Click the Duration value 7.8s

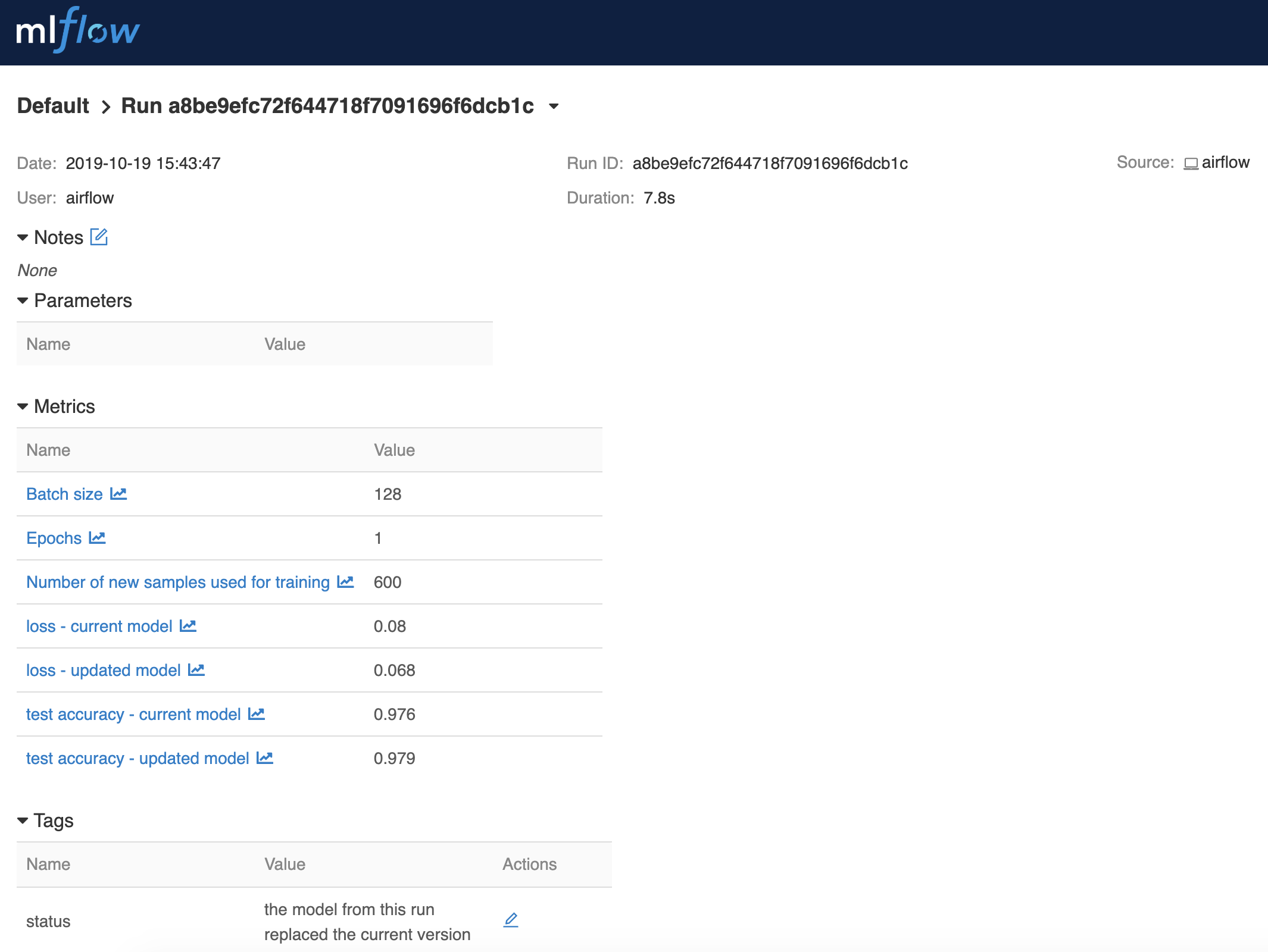point(659,198)
